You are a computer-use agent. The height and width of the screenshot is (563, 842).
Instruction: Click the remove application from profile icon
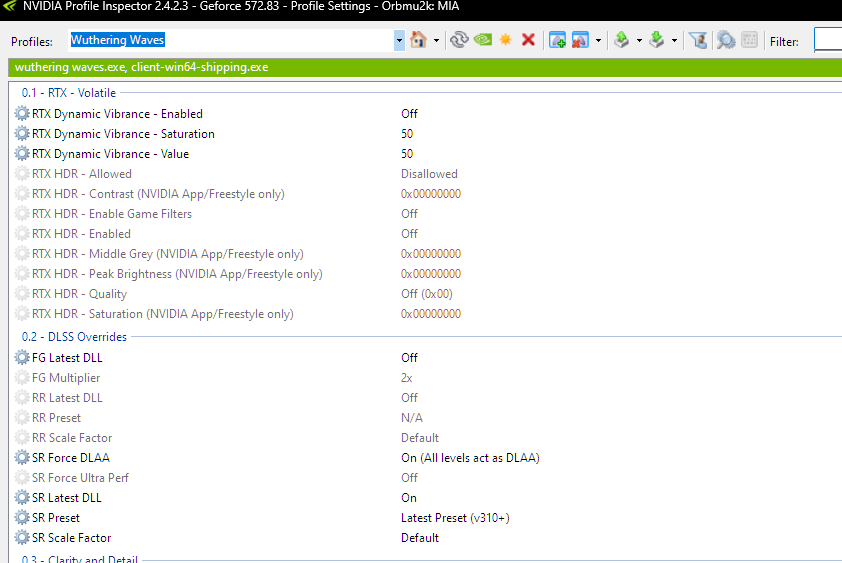click(580, 40)
